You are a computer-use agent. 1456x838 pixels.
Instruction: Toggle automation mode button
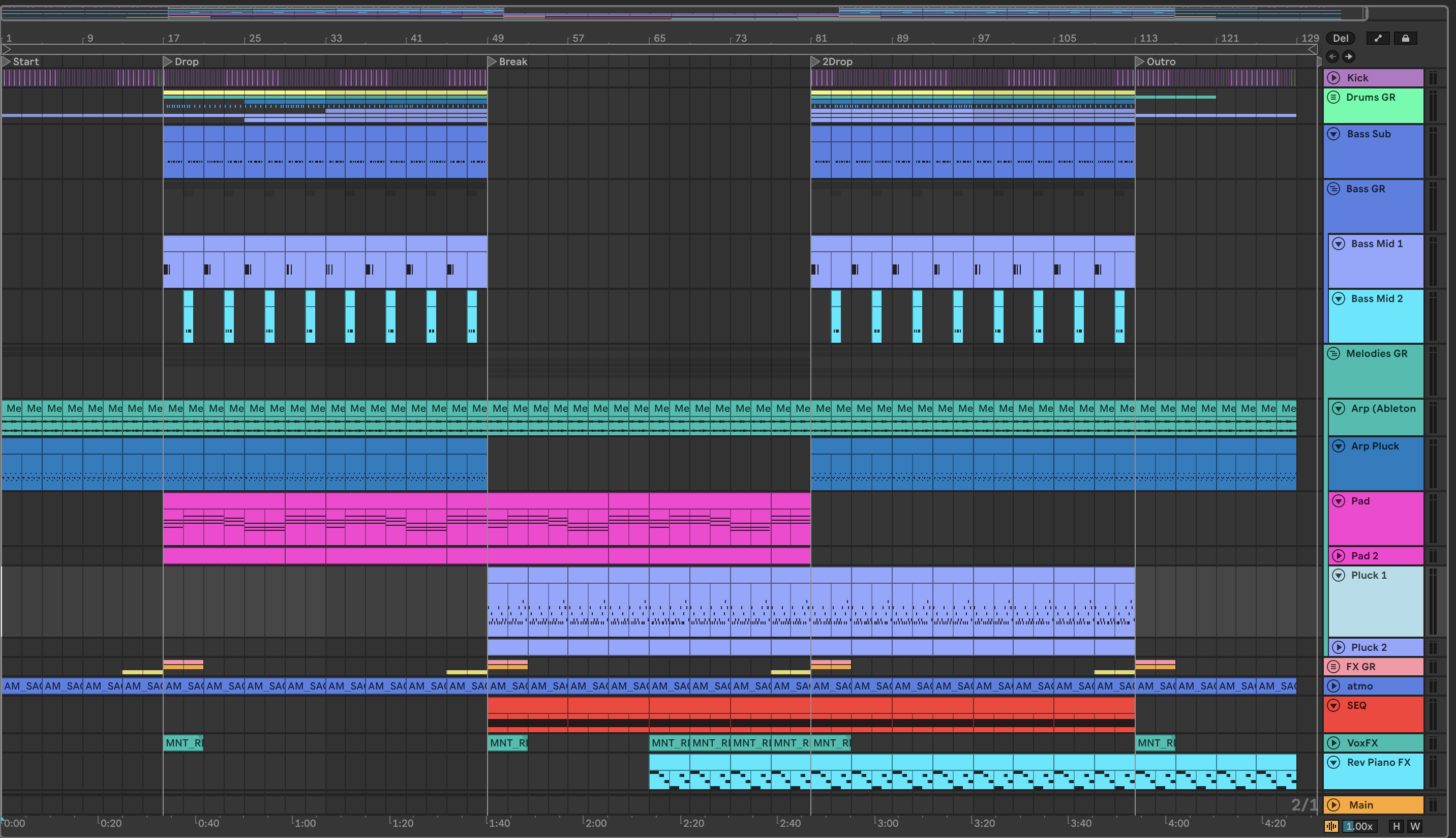pos(1378,39)
